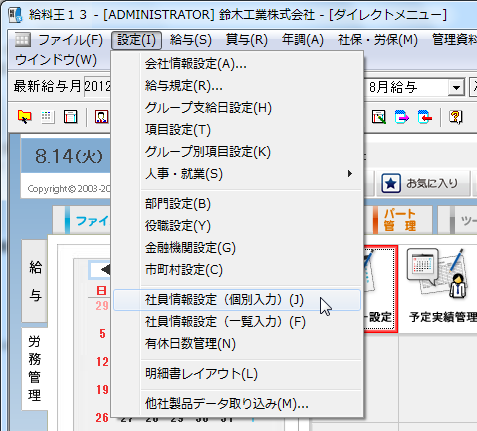Open the ウインドウ(W) menu
This screenshot has height=431, width=477.
pos(56,60)
